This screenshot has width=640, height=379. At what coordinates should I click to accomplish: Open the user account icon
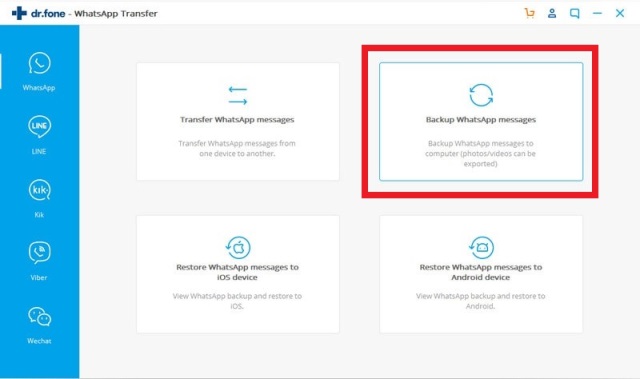click(x=552, y=13)
